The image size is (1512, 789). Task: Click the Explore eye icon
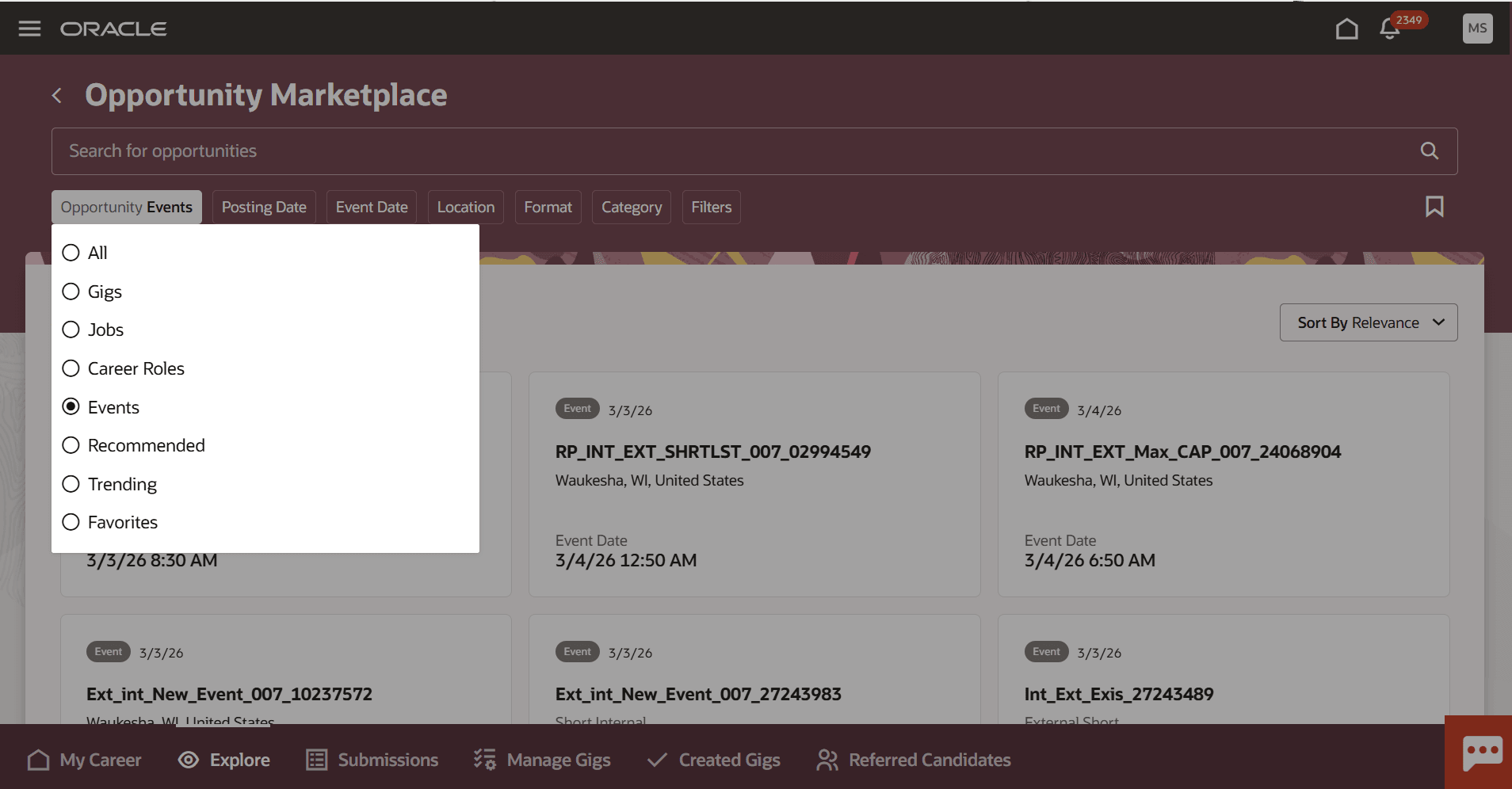click(188, 760)
